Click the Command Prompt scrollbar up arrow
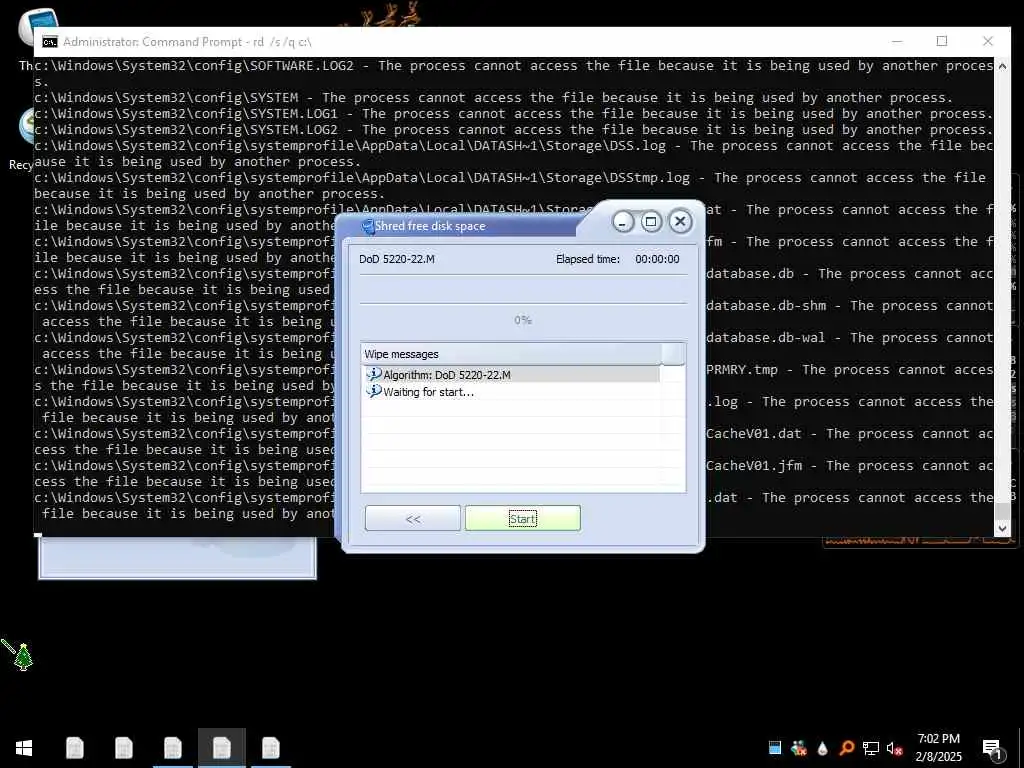This screenshot has height=768, width=1024. click(1002, 66)
